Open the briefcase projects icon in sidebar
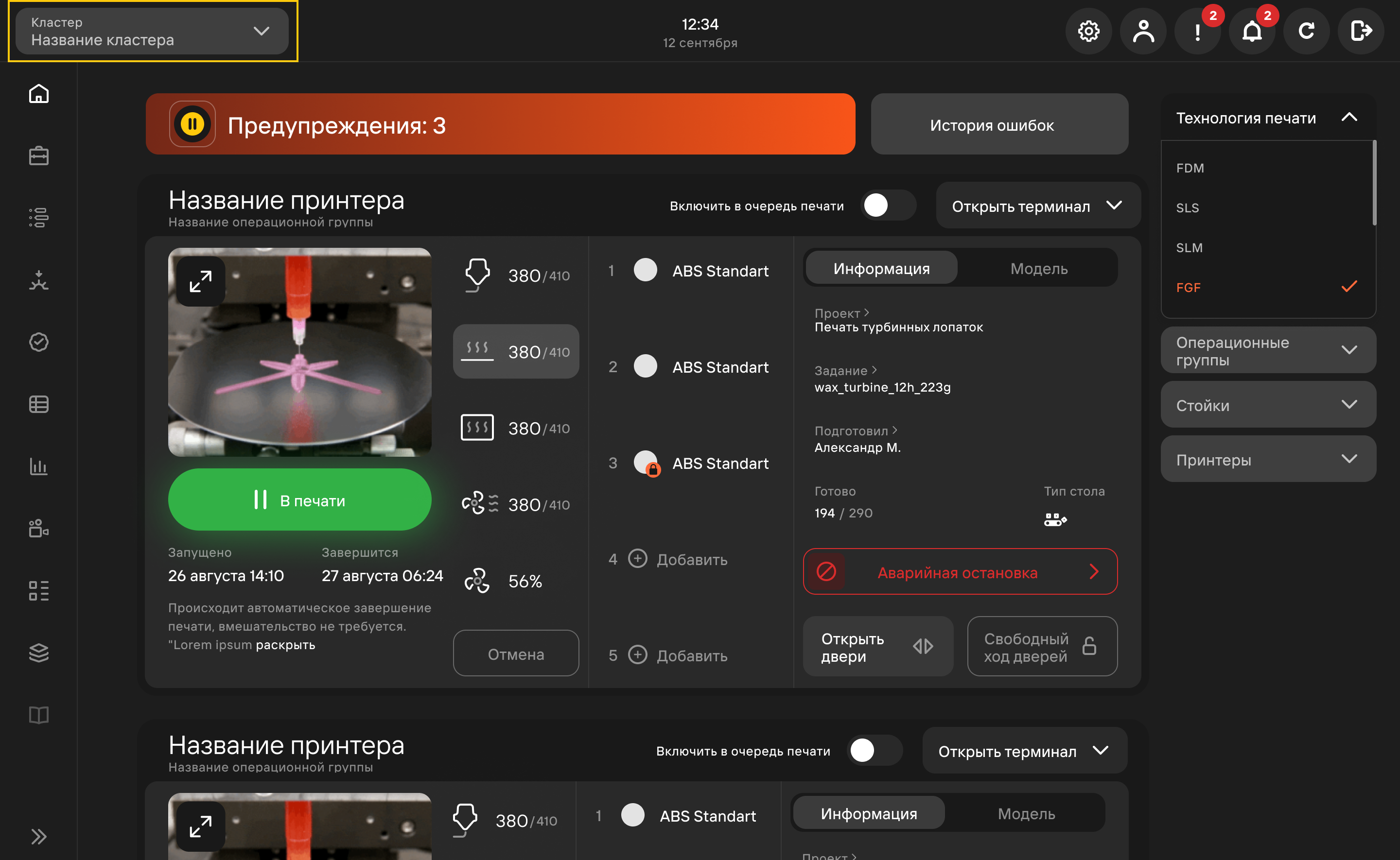This screenshot has height=860, width=1400. [39, 155]
